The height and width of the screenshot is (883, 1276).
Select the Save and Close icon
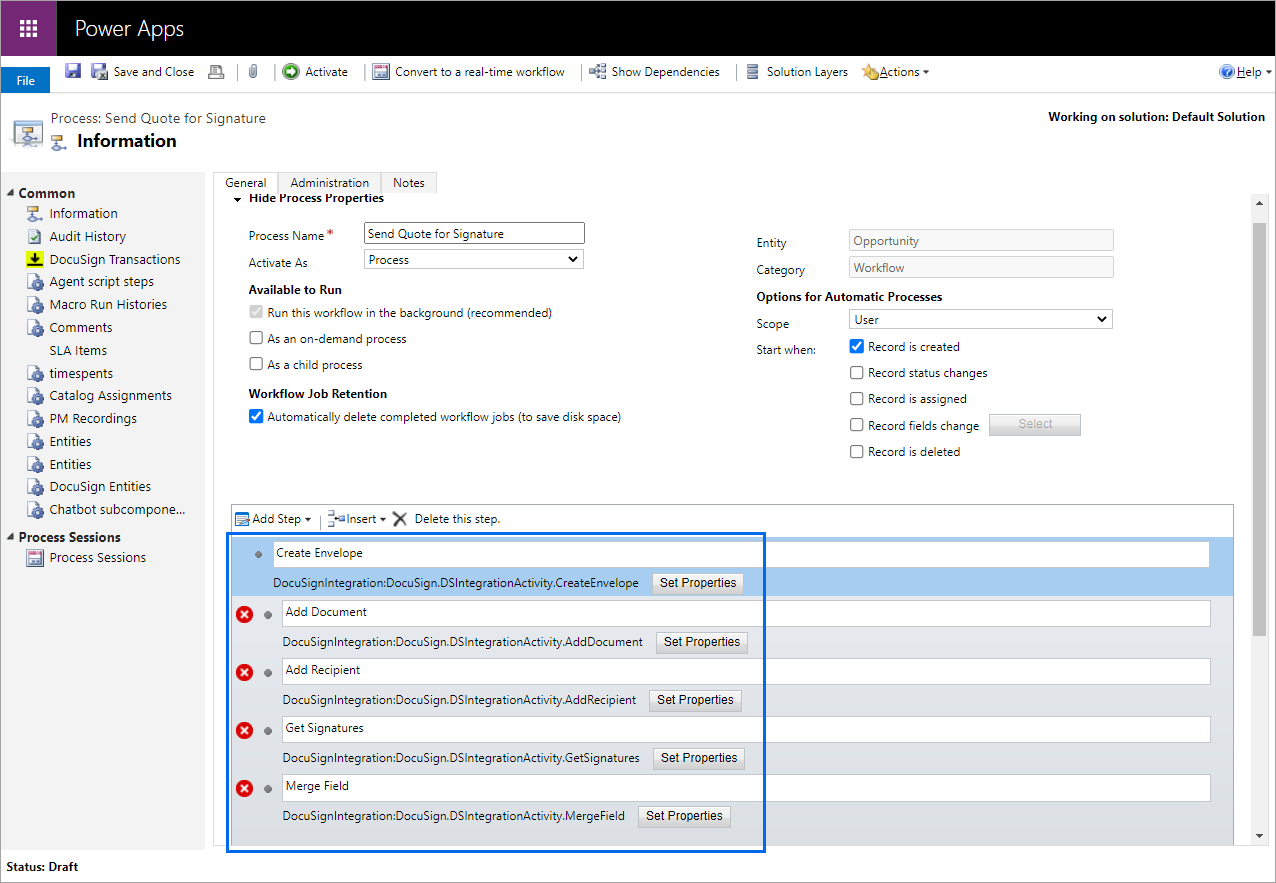click(x=99, y=71)
